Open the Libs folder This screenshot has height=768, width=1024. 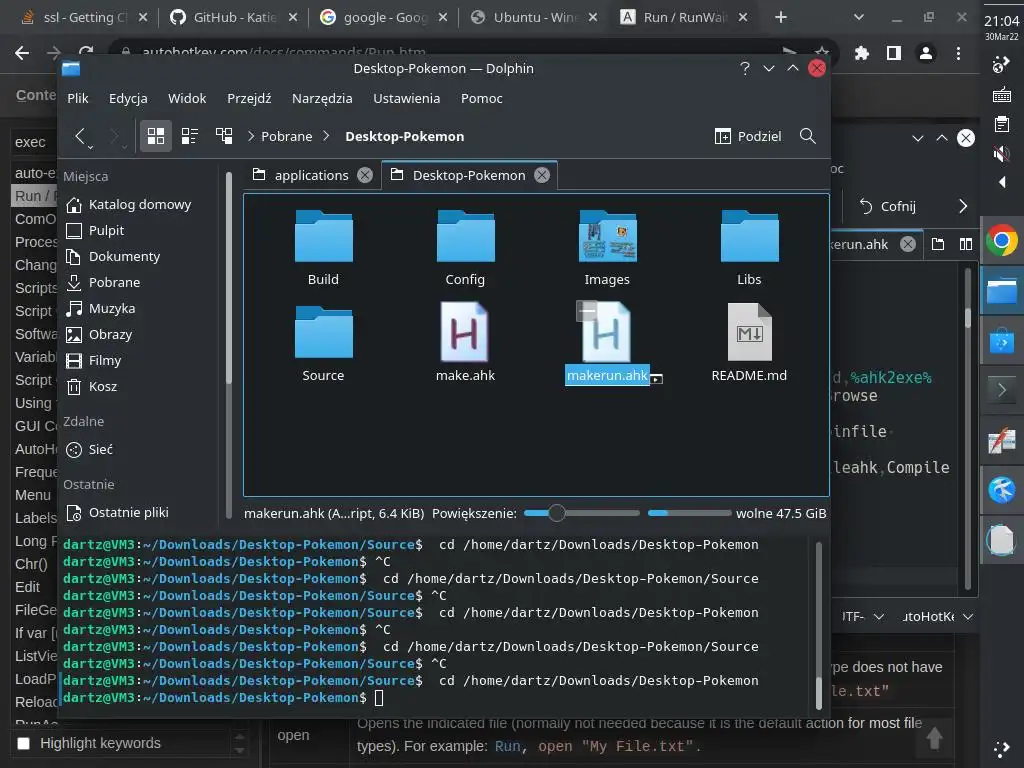749,248
